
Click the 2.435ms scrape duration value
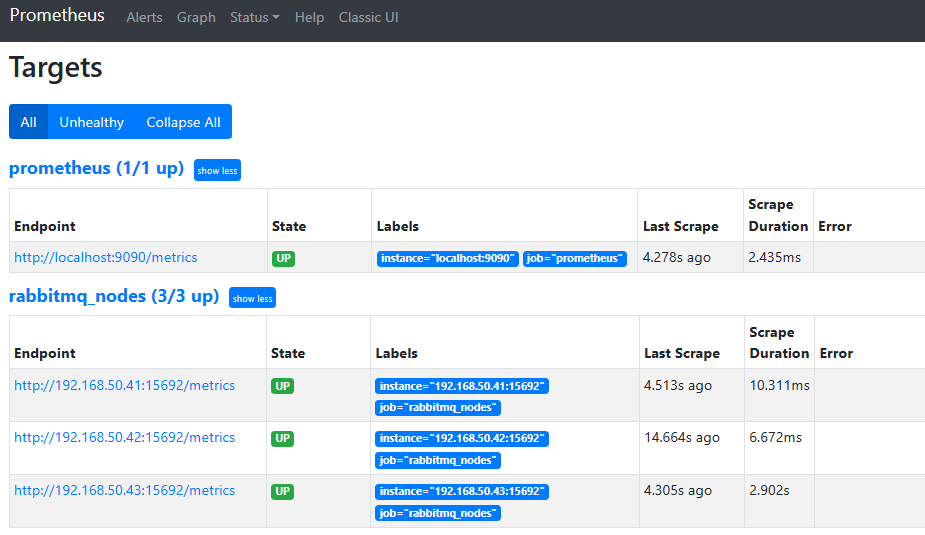point(775,258)
